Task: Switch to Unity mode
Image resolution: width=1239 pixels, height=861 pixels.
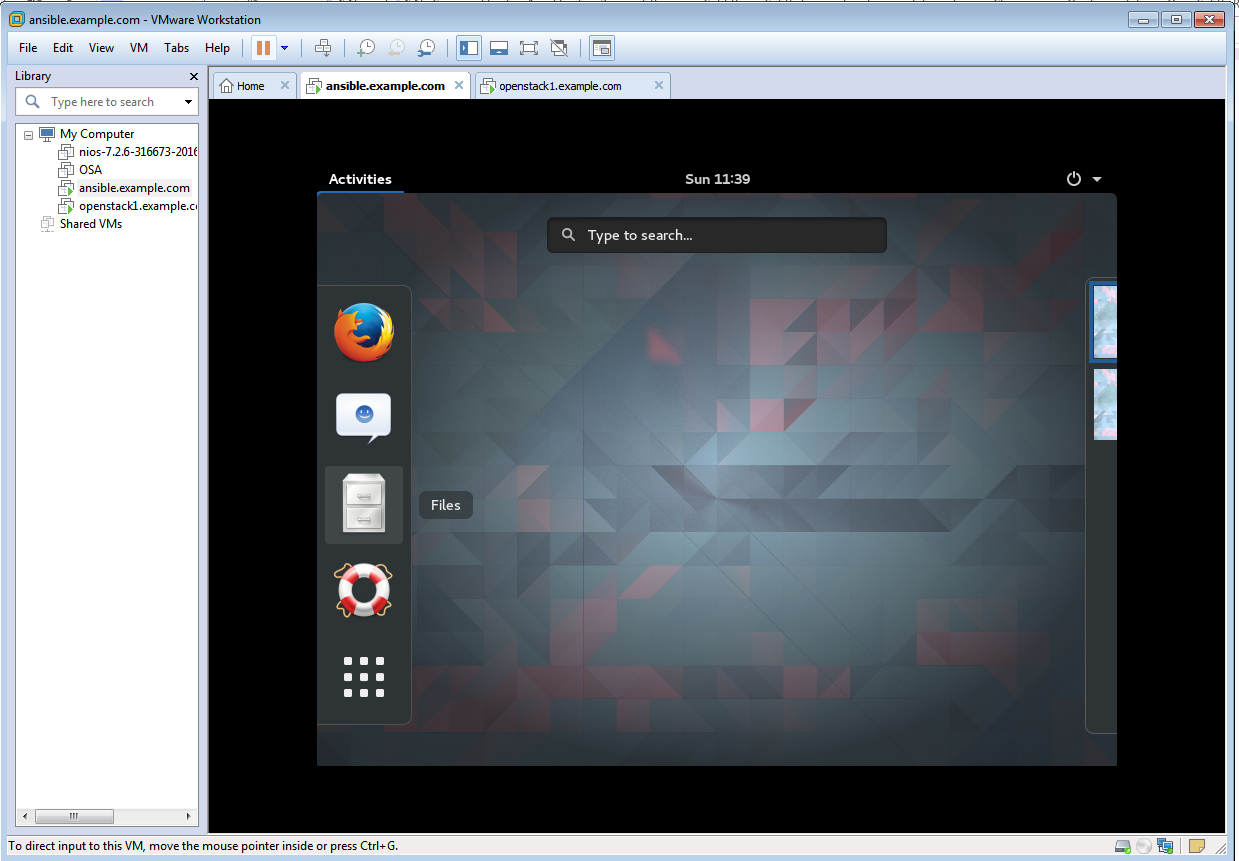Action: pyautogui.click(x=559, y=47)
